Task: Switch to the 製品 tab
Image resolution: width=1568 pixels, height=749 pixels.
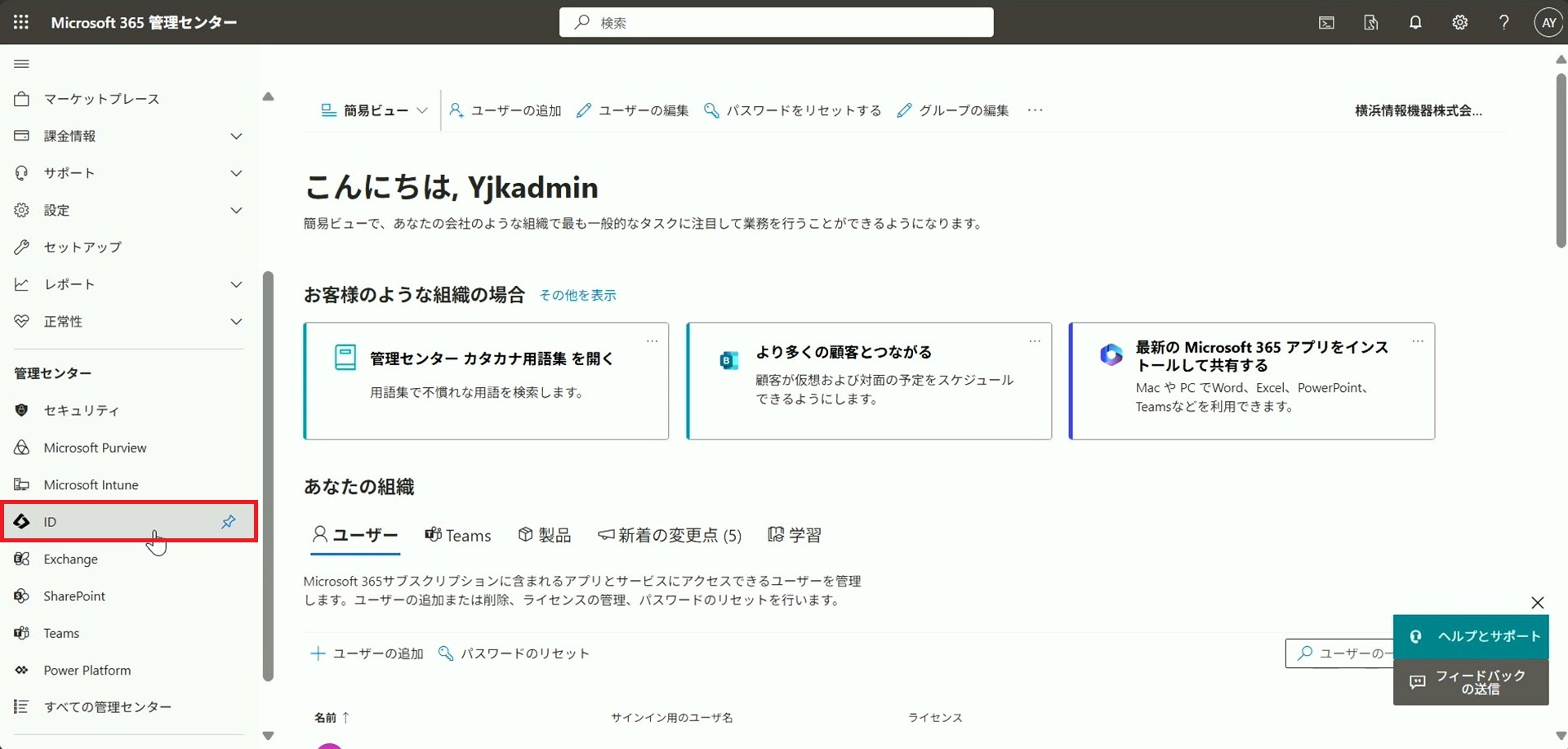Action: click(545, 536)
